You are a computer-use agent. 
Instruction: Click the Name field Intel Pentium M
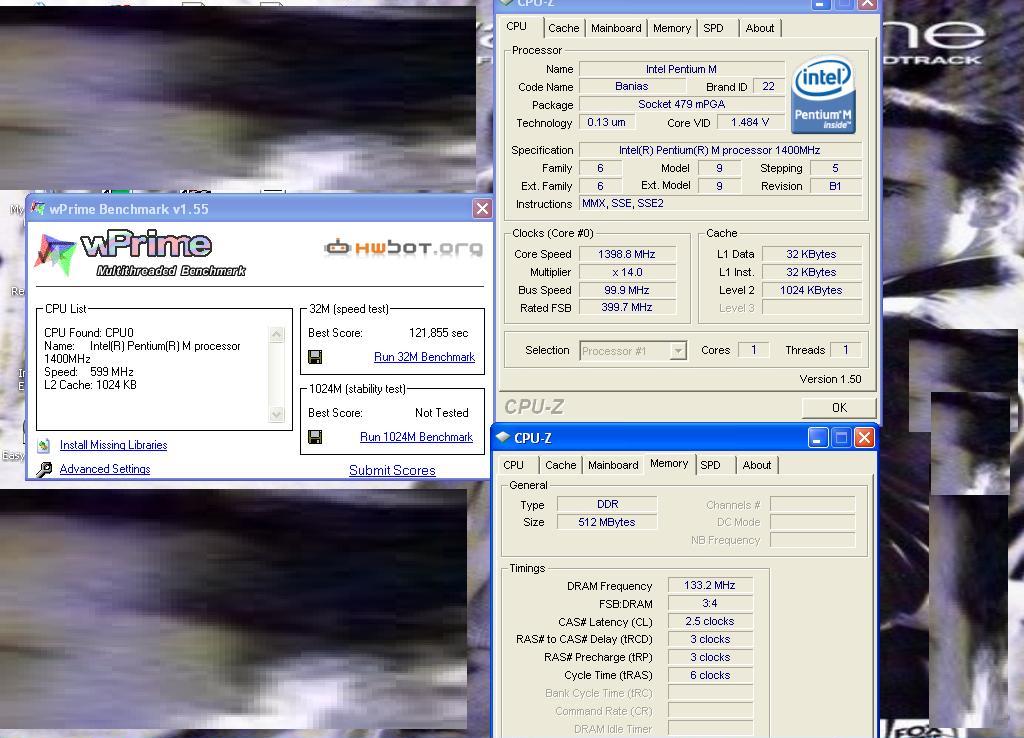tap(681, 69)
